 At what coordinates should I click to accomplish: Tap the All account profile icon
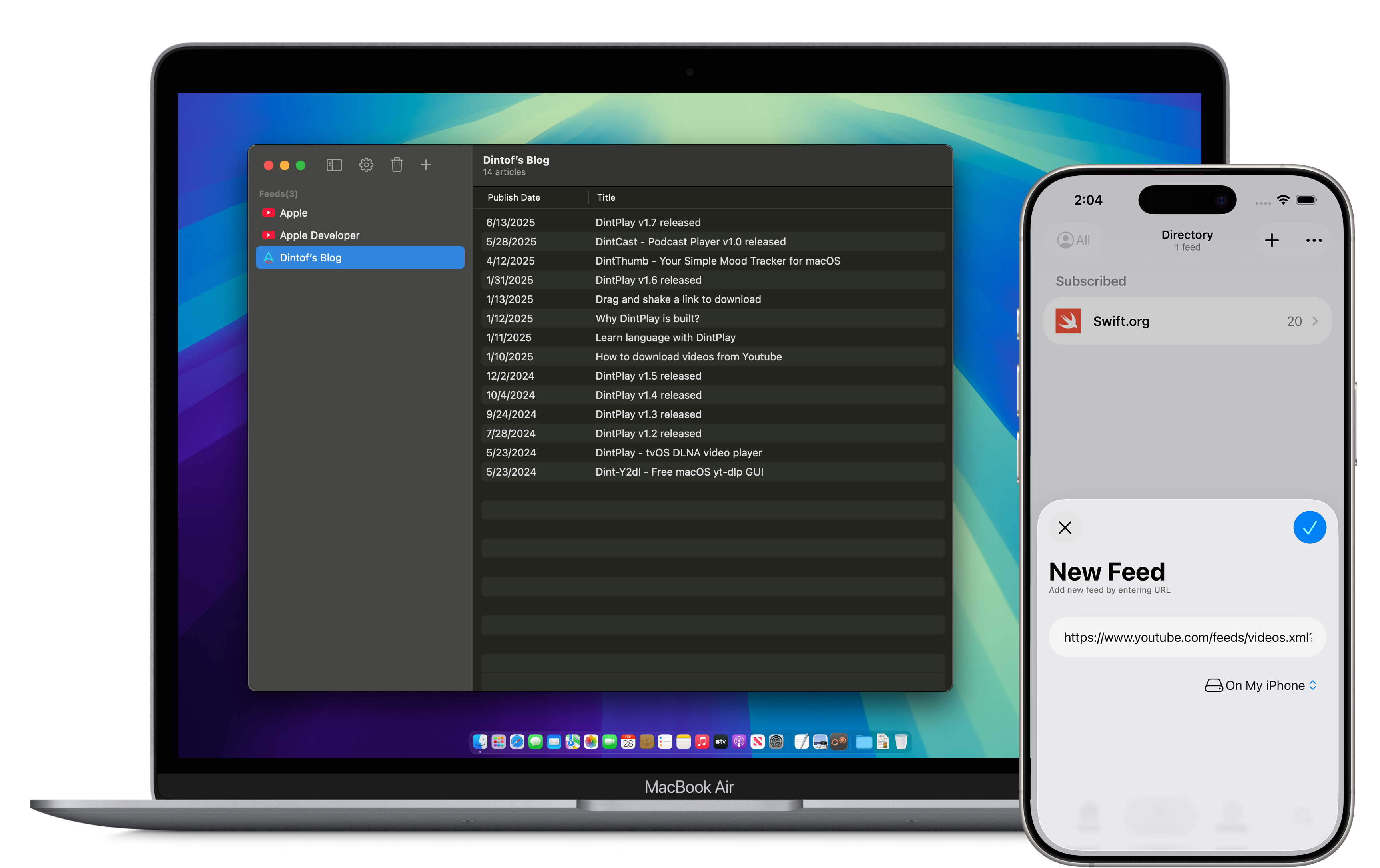[x=1065, y=240]
